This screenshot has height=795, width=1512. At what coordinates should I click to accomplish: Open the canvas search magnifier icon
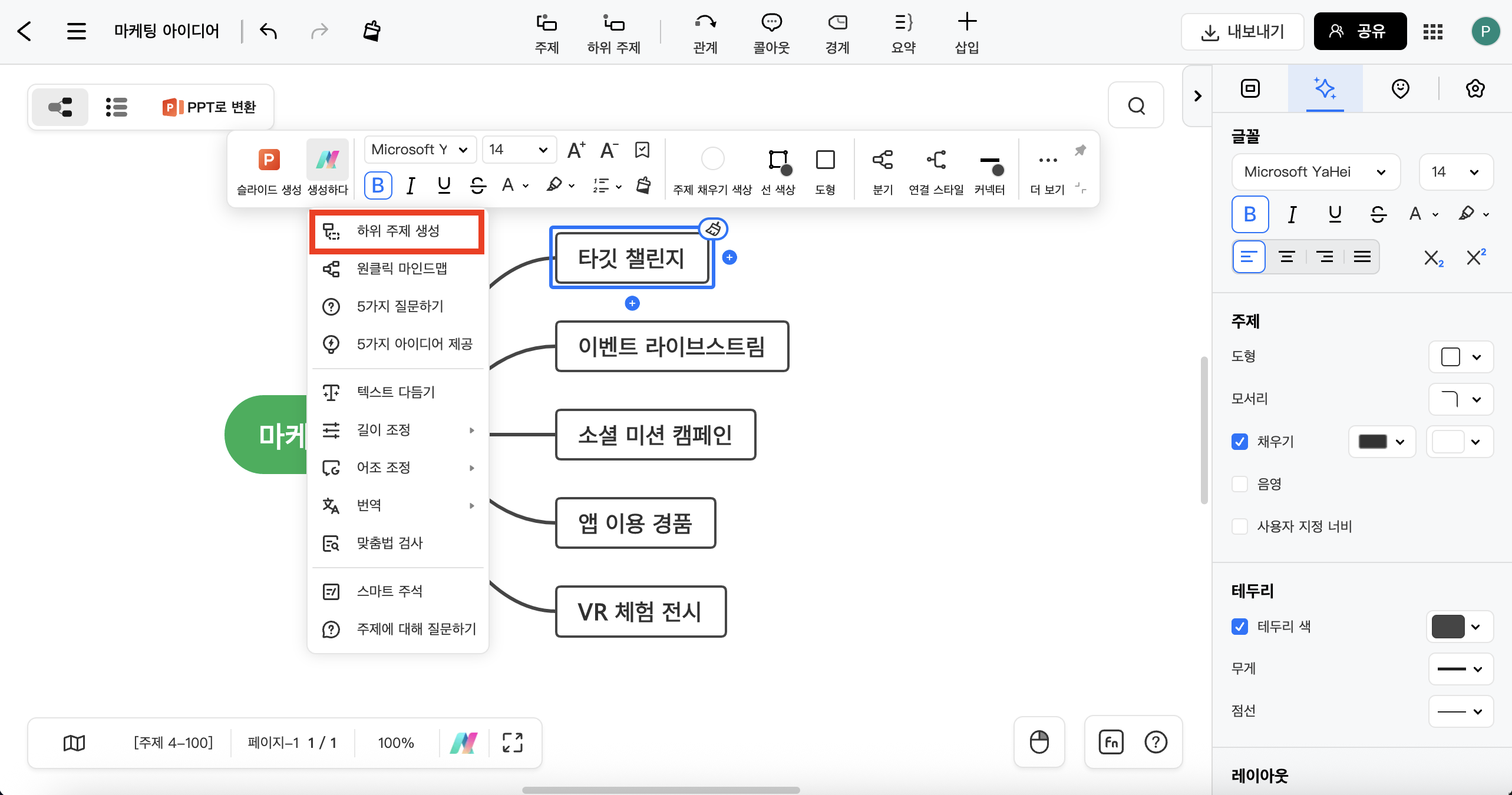(x=1135, y=106)
